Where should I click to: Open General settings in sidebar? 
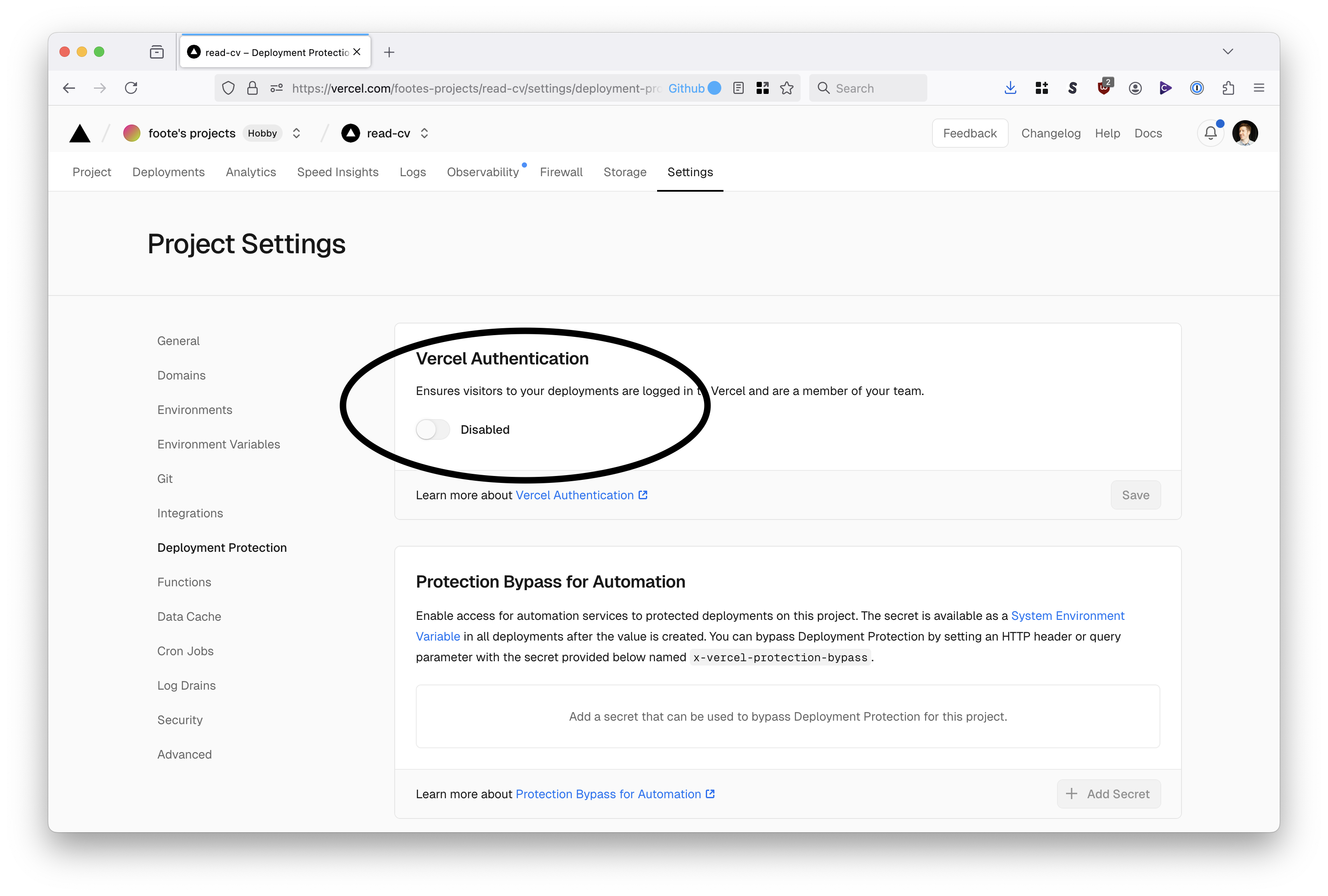point(178,341)
